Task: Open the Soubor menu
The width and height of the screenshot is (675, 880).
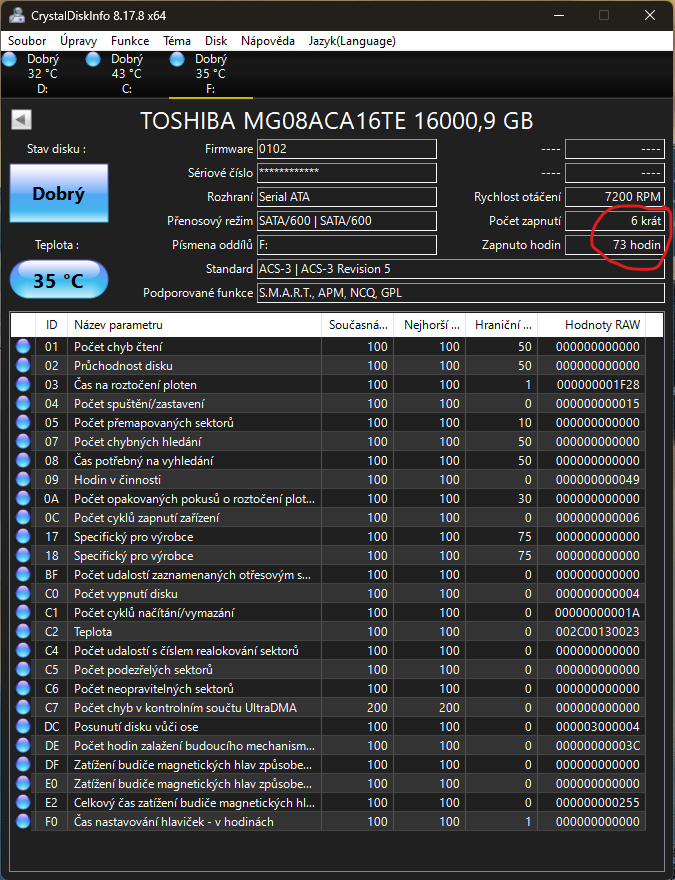Action: 27,41
